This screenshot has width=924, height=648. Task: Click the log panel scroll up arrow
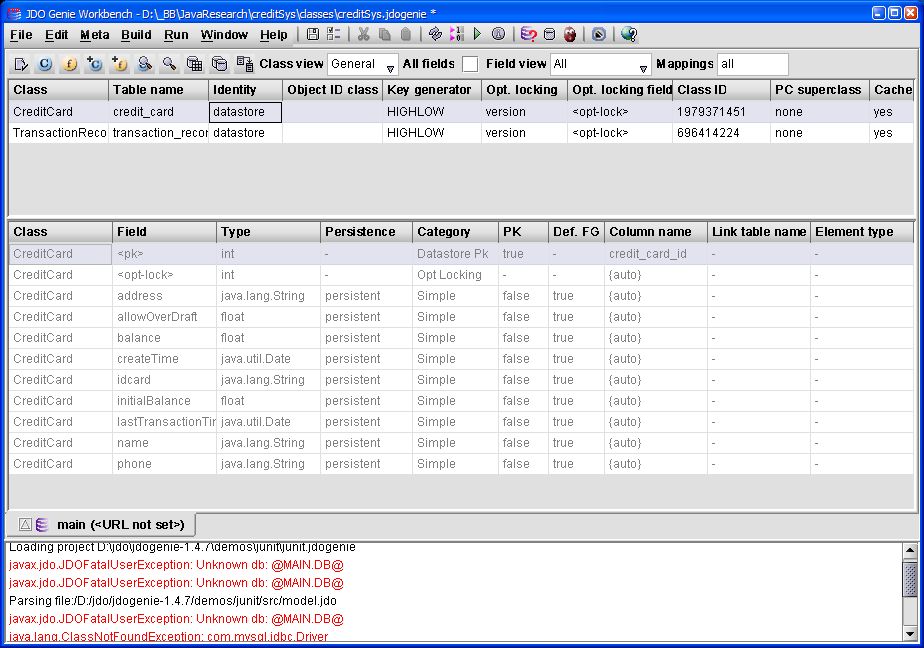[x=910, y=550]
